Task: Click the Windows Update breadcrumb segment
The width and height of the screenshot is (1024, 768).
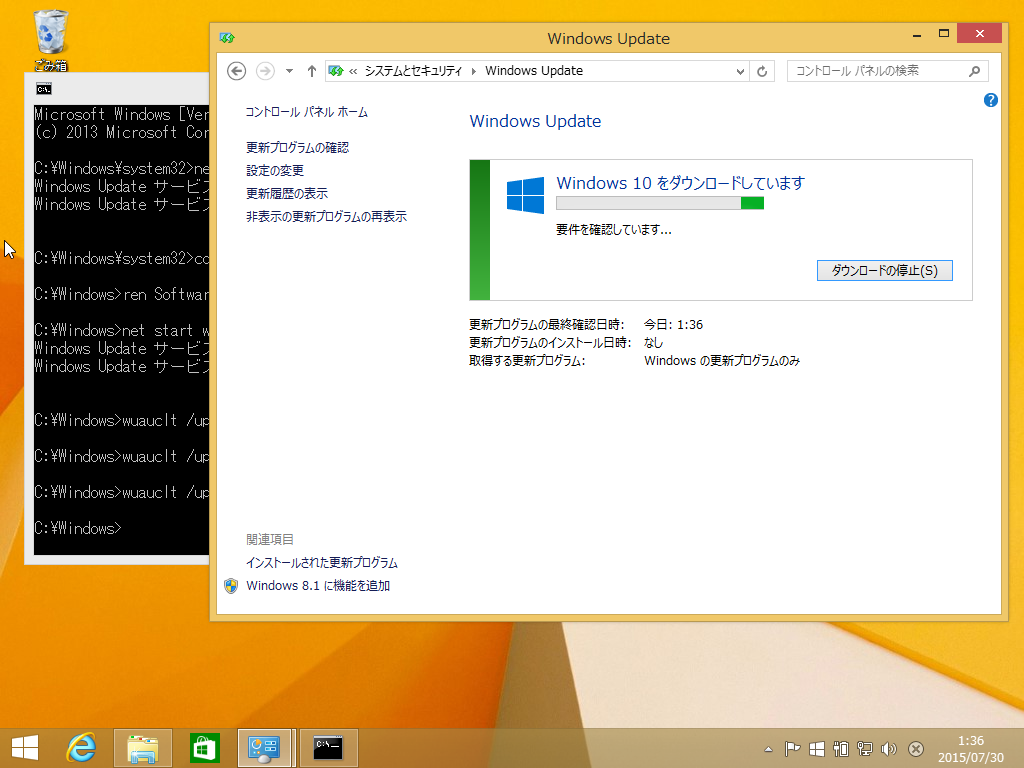Action: point(534,71)
